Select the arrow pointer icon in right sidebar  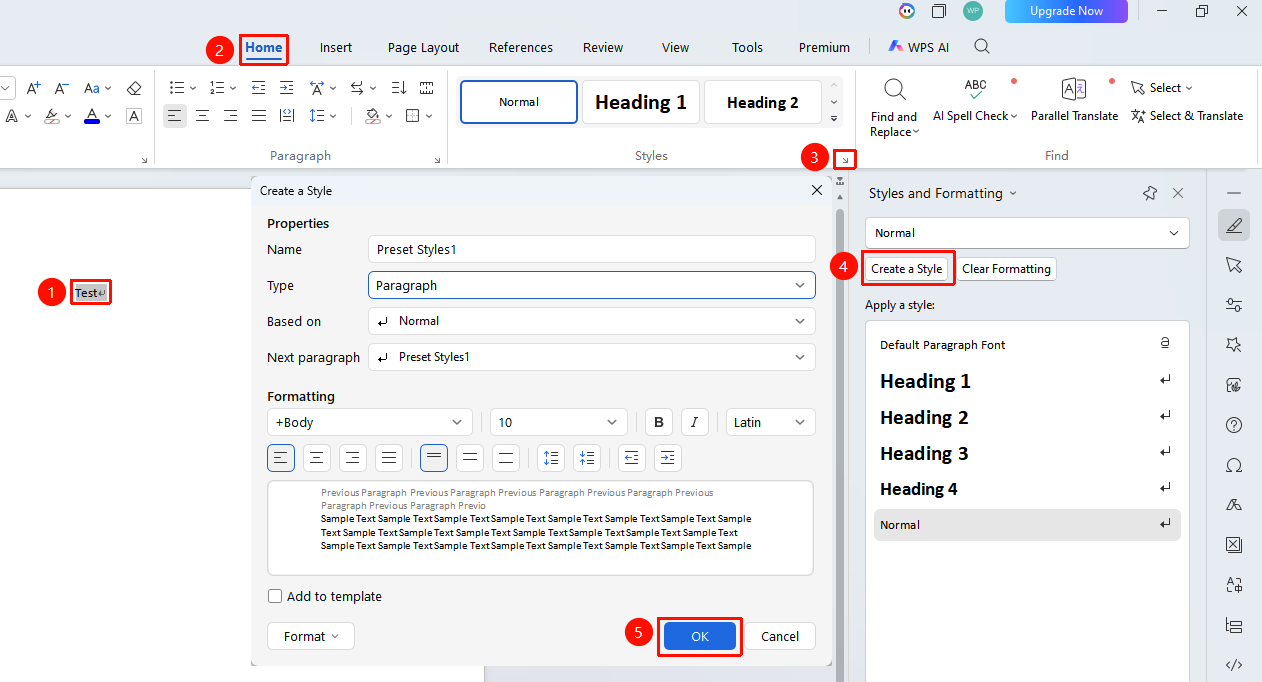1234,265
